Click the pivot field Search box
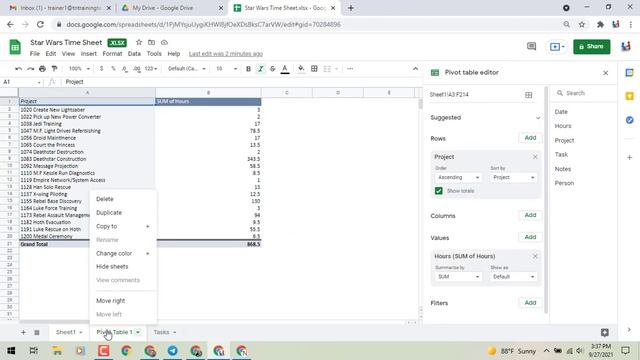640x360 pixels. (x=584, y=93)
